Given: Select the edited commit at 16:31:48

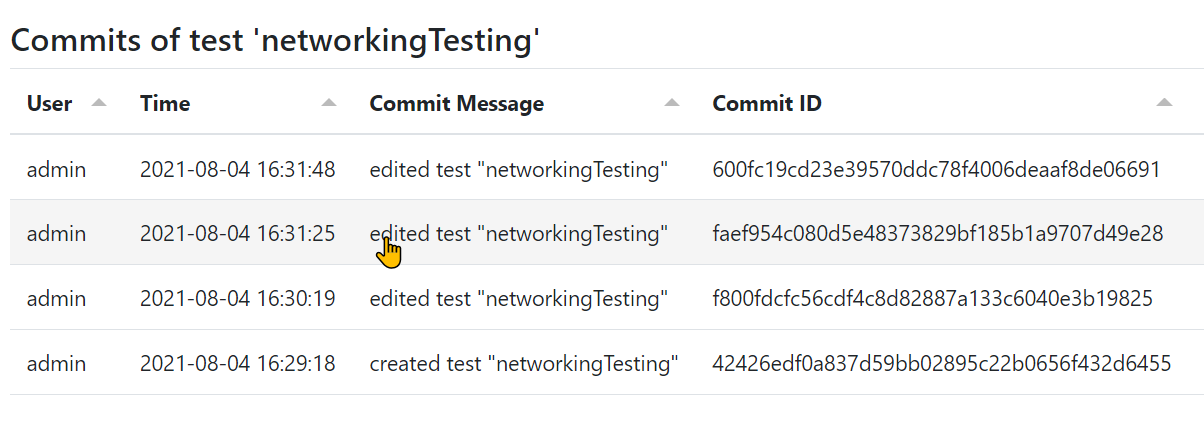Looking at the screenshot, I should coord(519,169).
